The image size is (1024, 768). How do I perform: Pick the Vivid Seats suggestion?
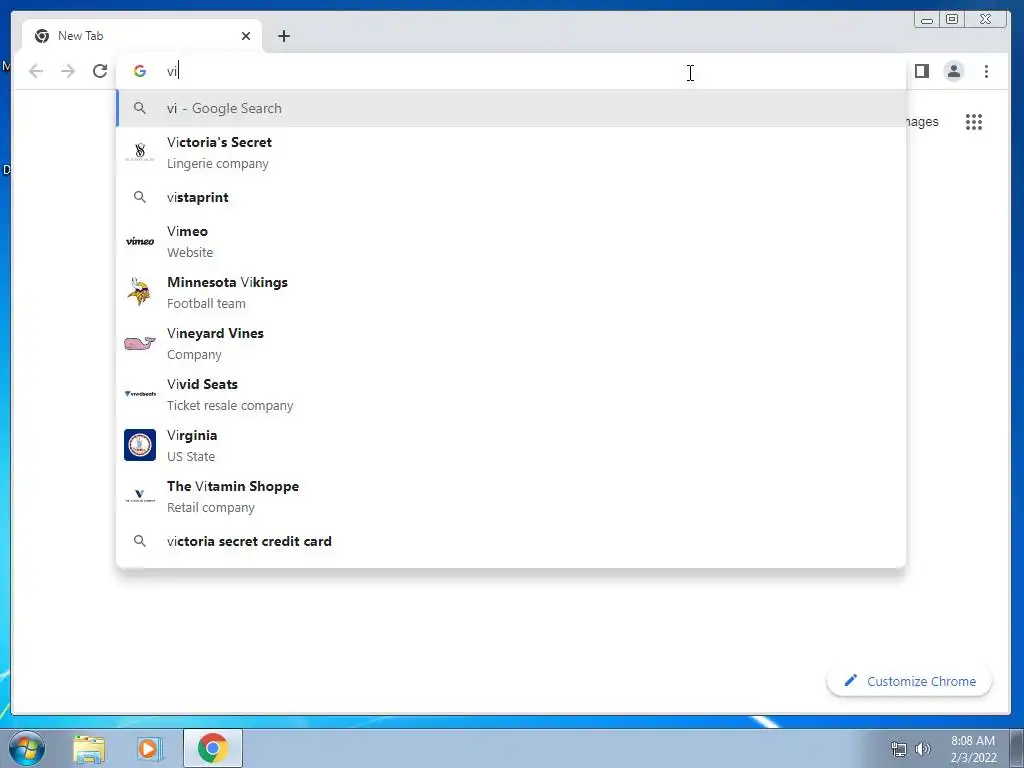pos(511,394)
